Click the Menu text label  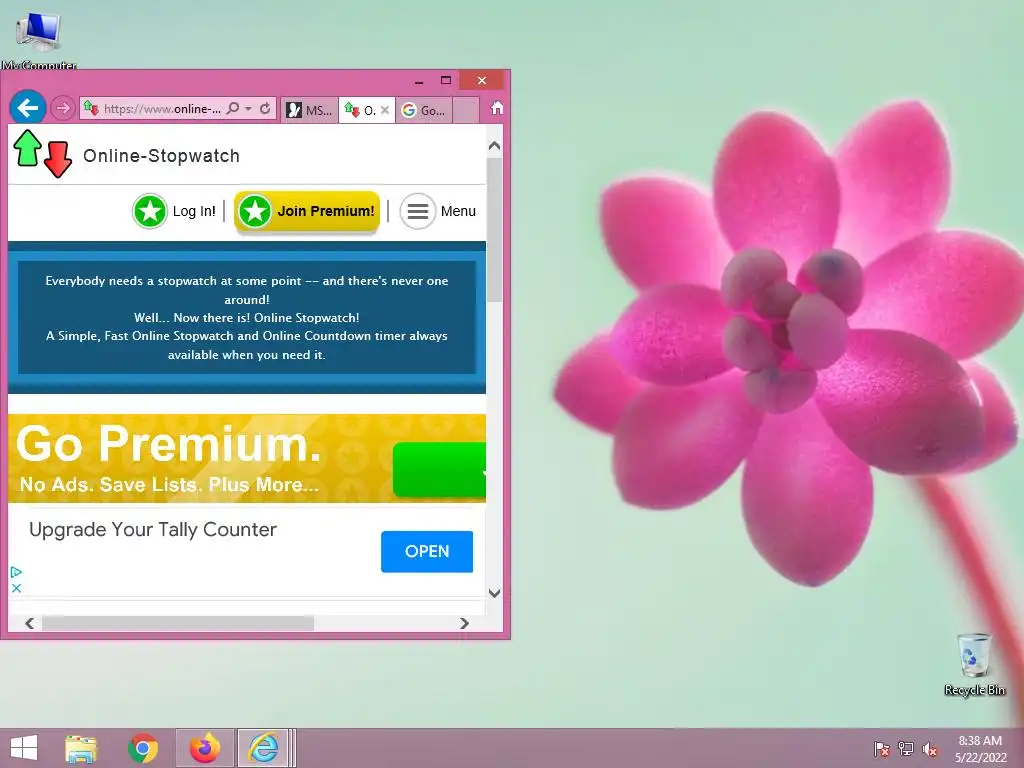point(458,211)
